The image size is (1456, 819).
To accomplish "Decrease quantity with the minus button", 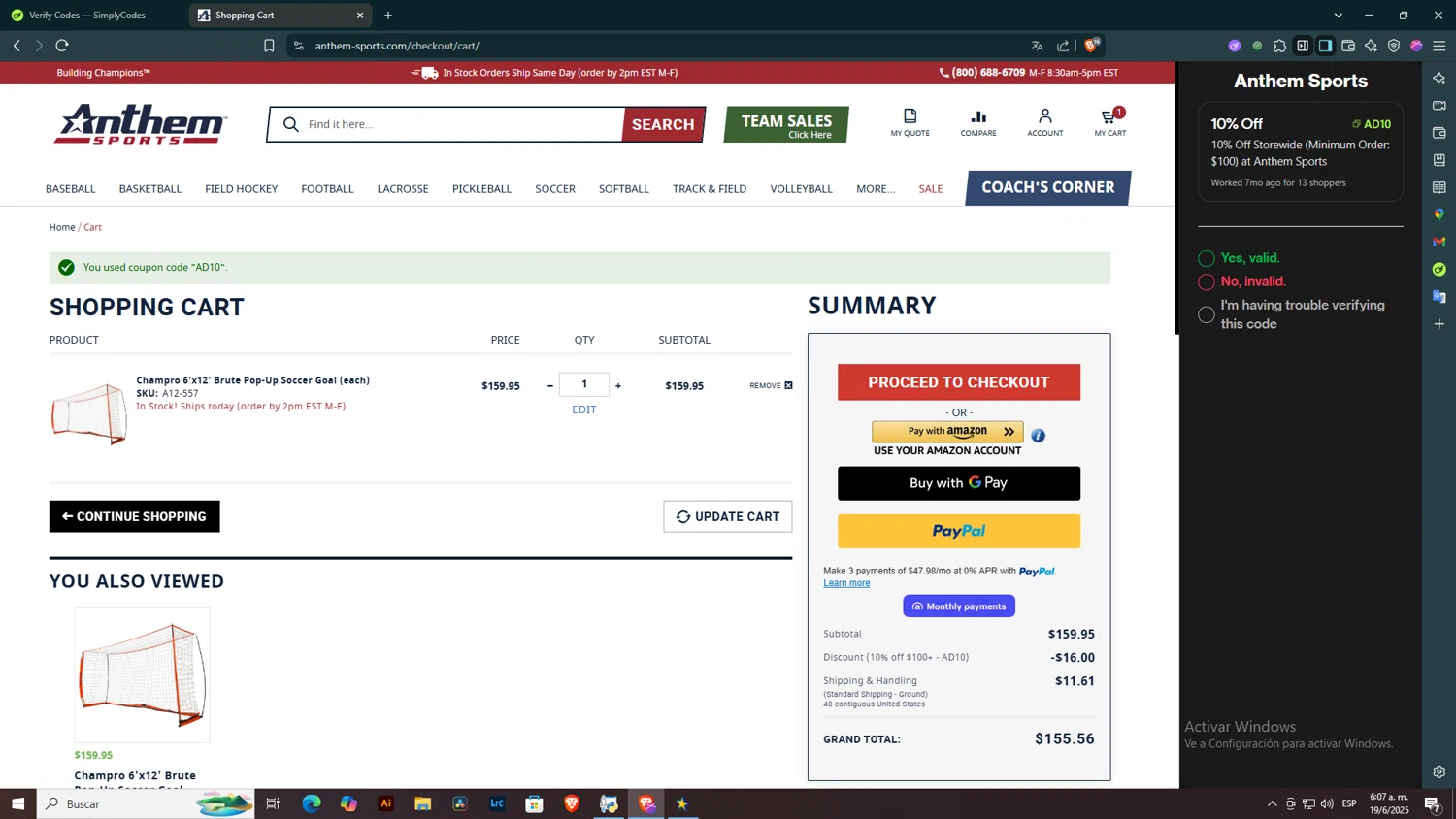I will point(550,385).
